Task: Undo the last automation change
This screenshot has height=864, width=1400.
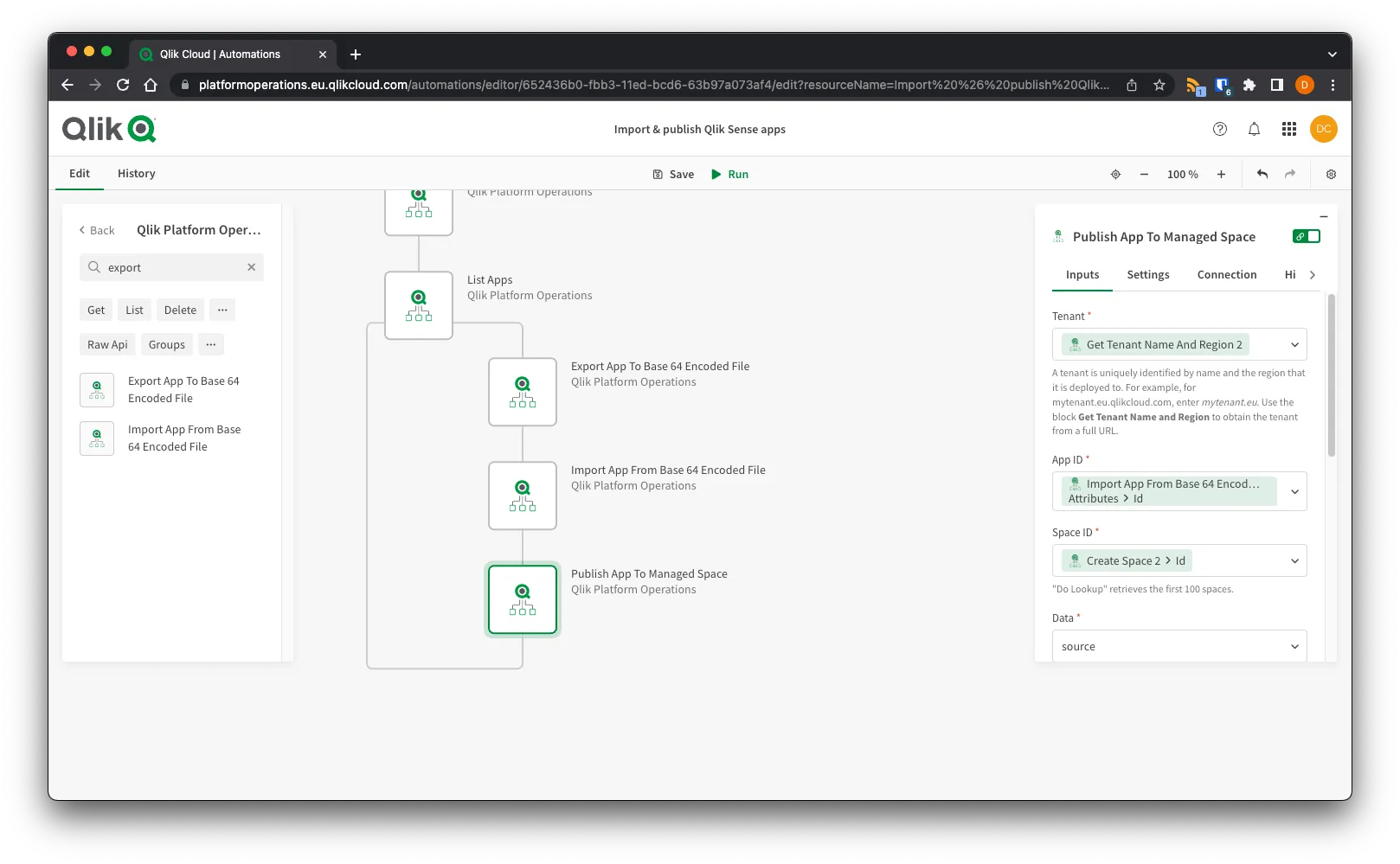Action: pyautogui.click(x=1262, y=174)
